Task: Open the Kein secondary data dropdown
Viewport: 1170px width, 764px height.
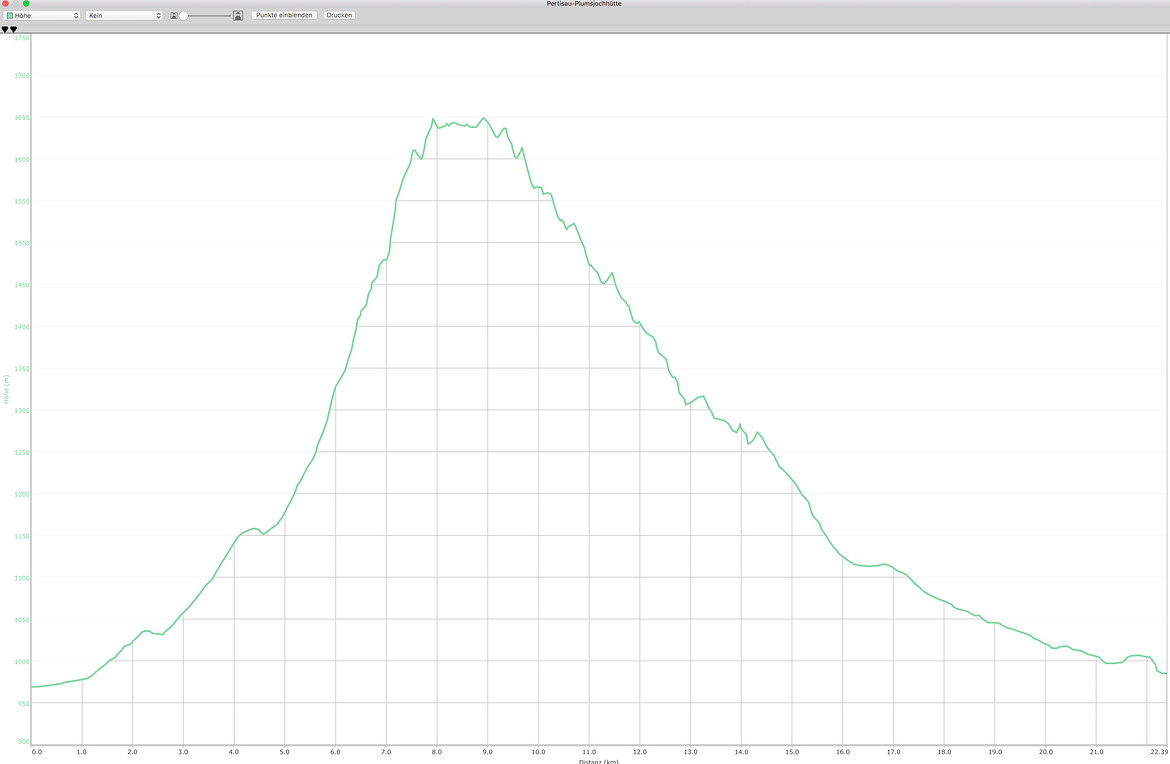Action: pyautogui.click(x=124, y=15)
